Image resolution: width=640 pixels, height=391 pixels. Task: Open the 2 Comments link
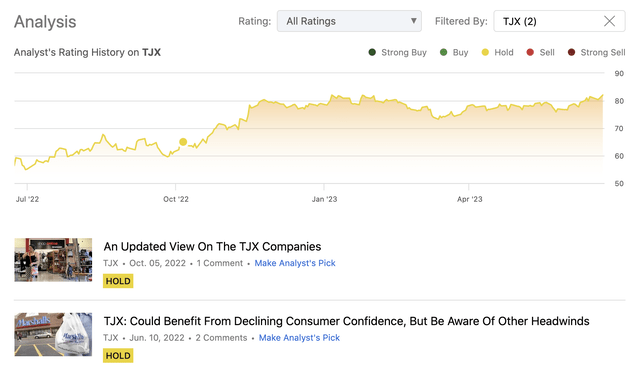[221, 338]
